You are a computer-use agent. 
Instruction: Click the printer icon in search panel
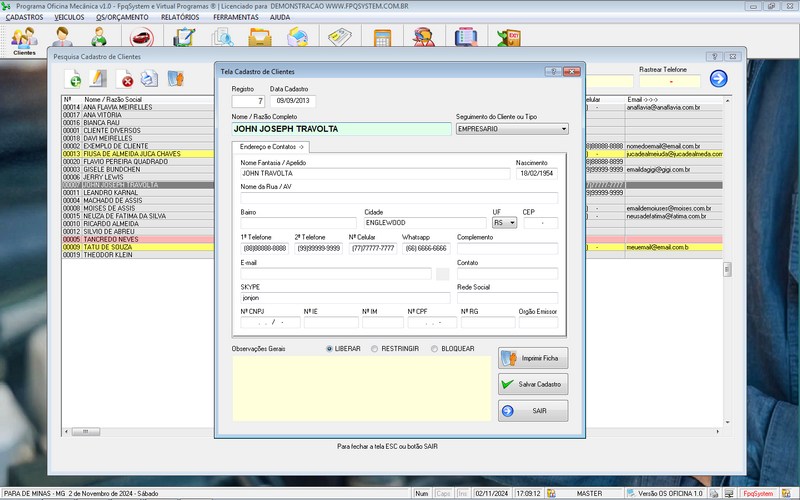click(x=150, y=80)
